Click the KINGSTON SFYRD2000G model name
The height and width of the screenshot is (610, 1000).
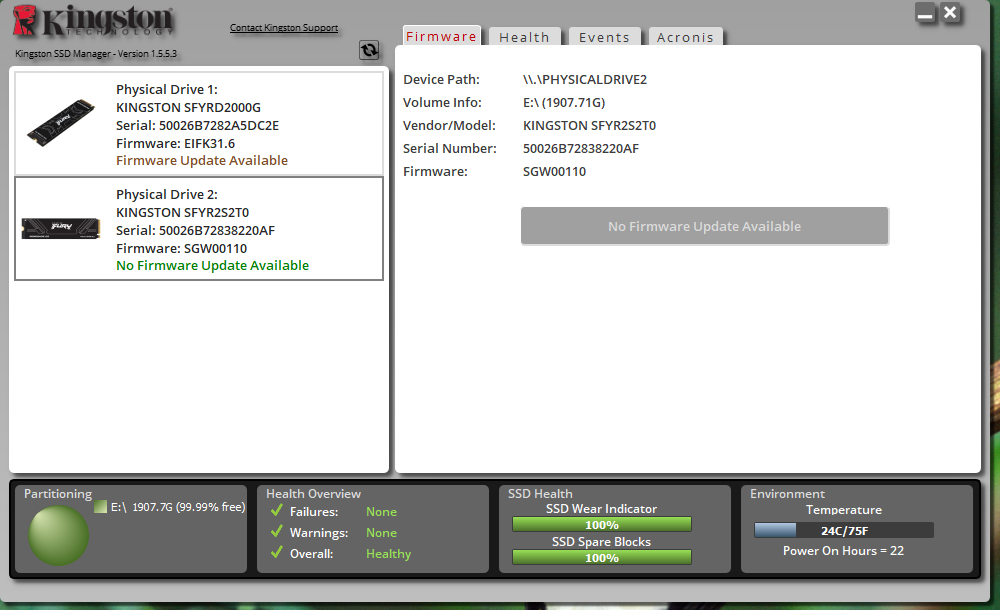coord(188,107)
